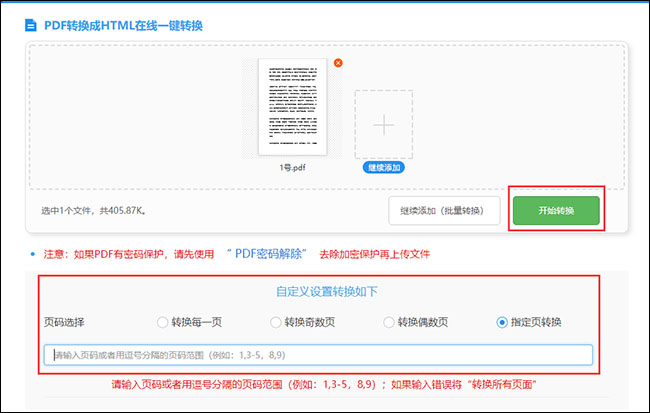Focus the page range input field

pos(318,355)
